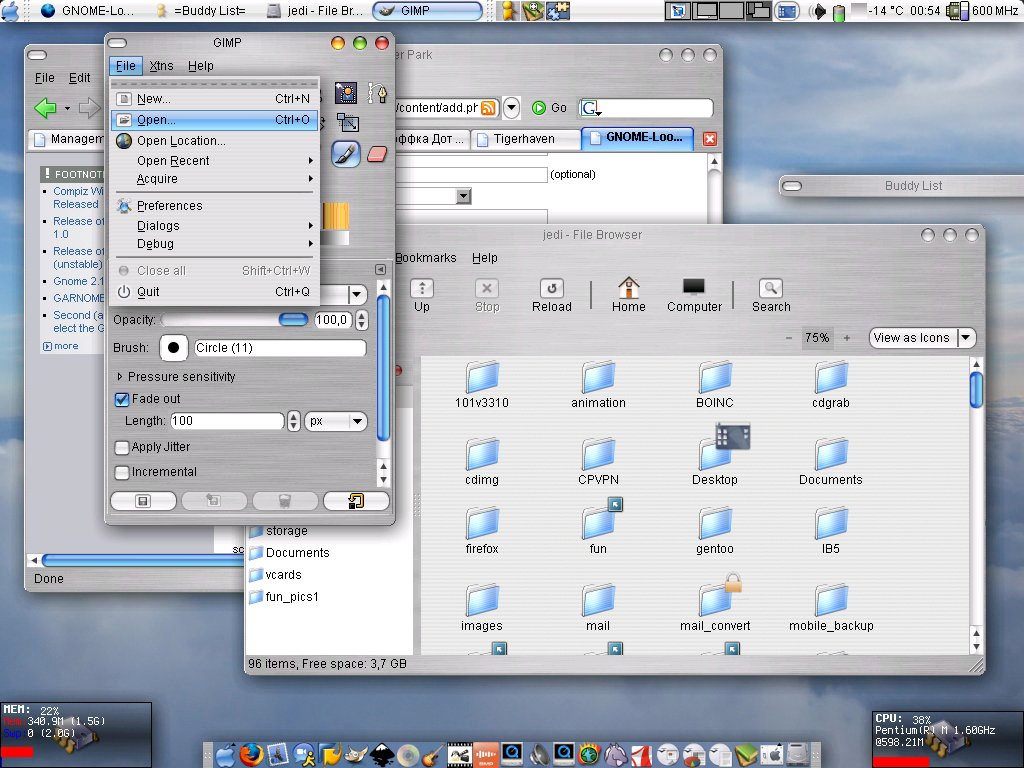1024x768 pixels.
Task: Open the Bookmarks menu in File Browser
Action: [425, 258]
